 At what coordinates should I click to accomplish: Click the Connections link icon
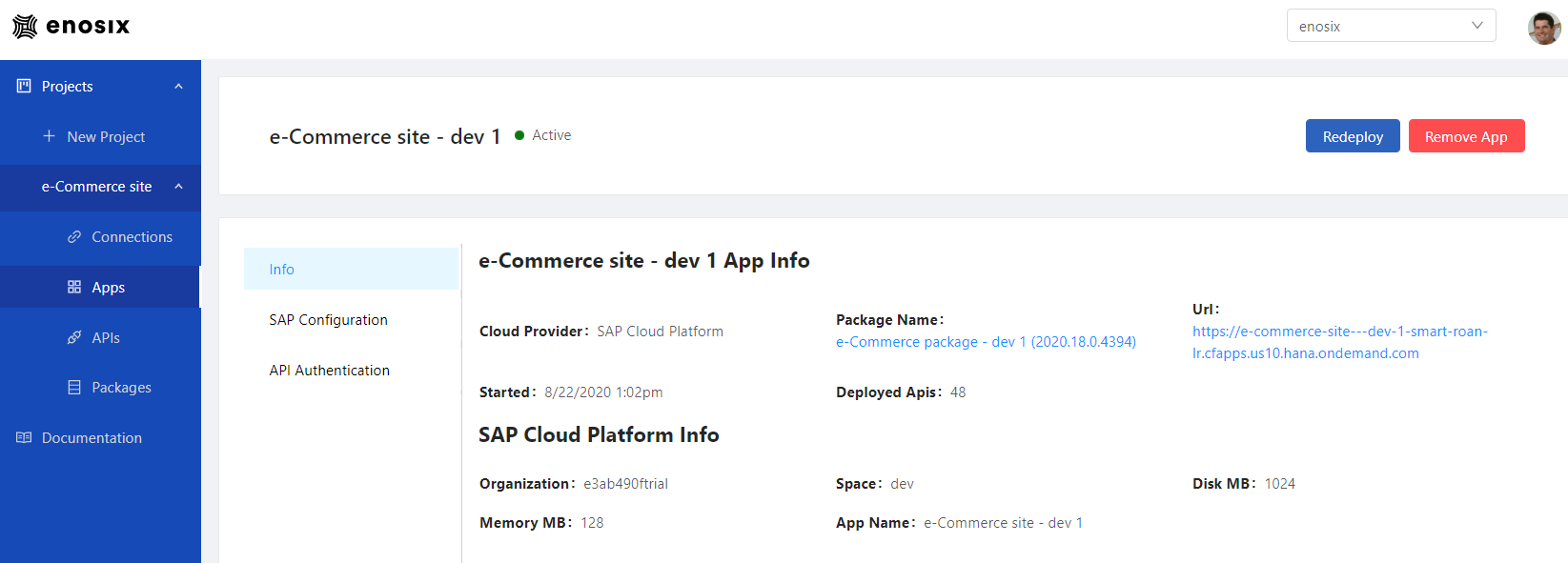74,236
